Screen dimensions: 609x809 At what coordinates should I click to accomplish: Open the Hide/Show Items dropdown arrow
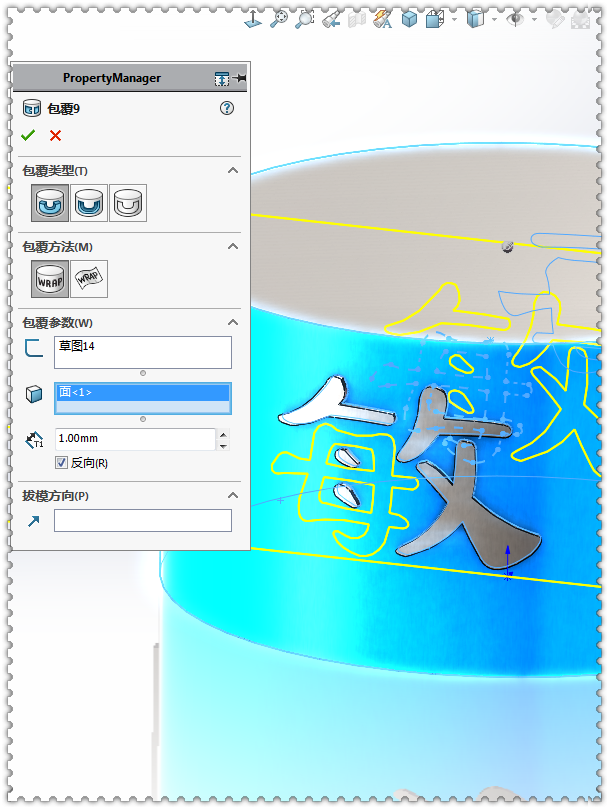[534, 20]
